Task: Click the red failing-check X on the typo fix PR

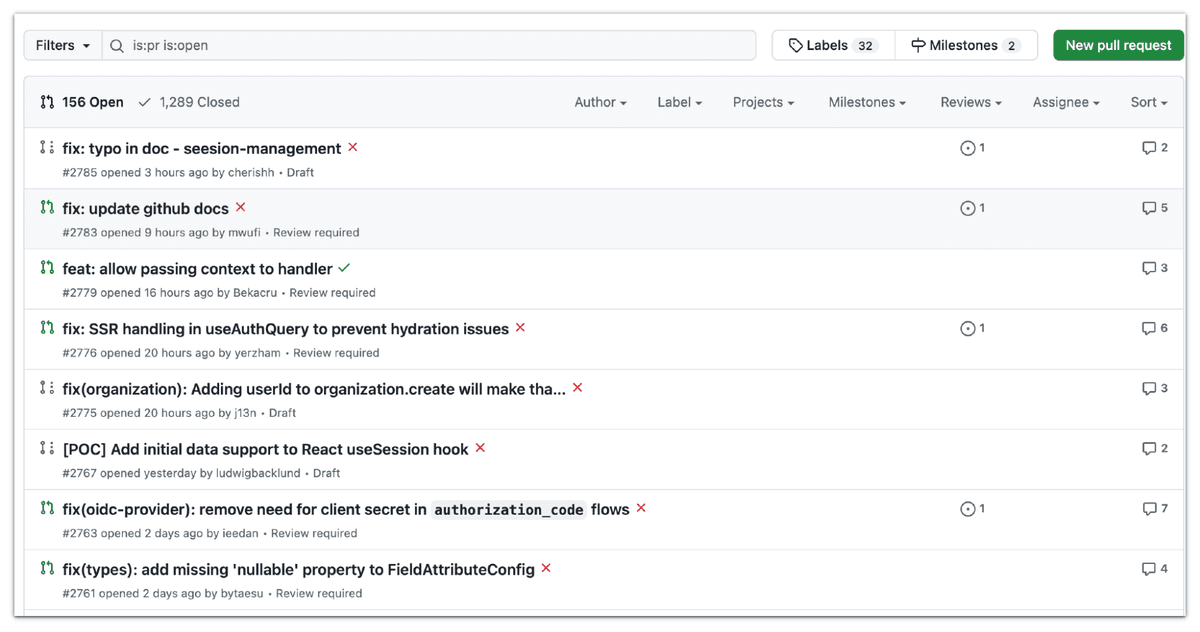Action: pyautogui.click(x=352, y=147)
